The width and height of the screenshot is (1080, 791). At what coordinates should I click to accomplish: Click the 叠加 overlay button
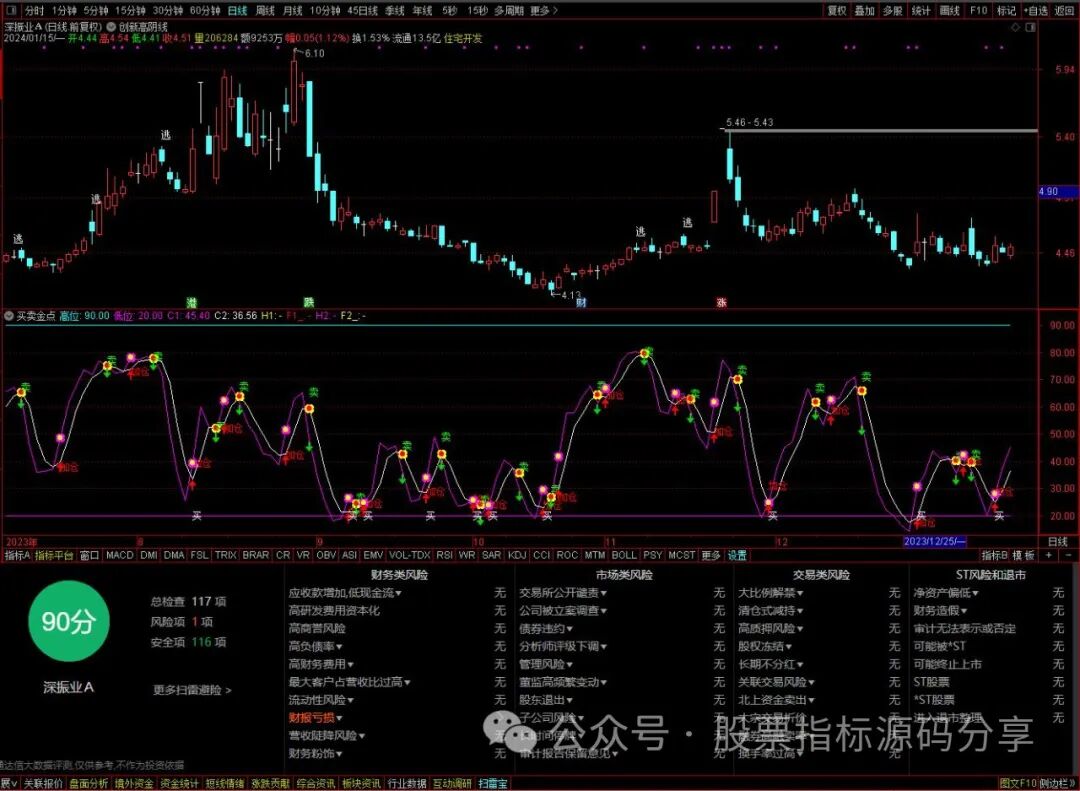(864, 10)
